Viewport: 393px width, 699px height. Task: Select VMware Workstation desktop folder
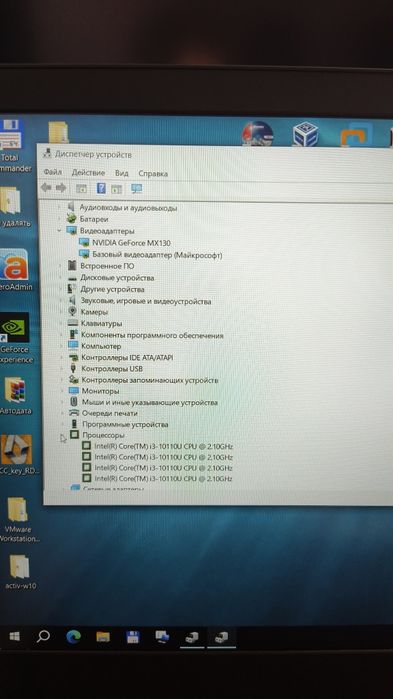point(19,519)
